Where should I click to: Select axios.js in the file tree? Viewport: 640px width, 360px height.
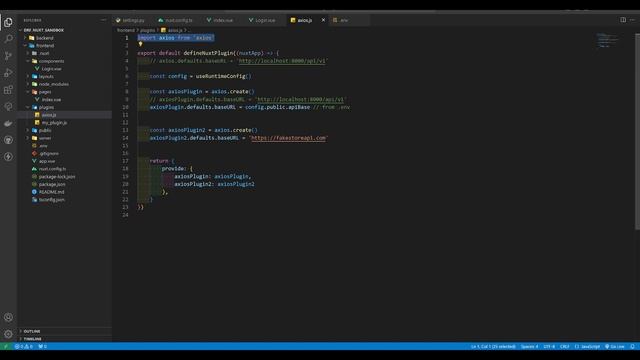click(49, 115)
